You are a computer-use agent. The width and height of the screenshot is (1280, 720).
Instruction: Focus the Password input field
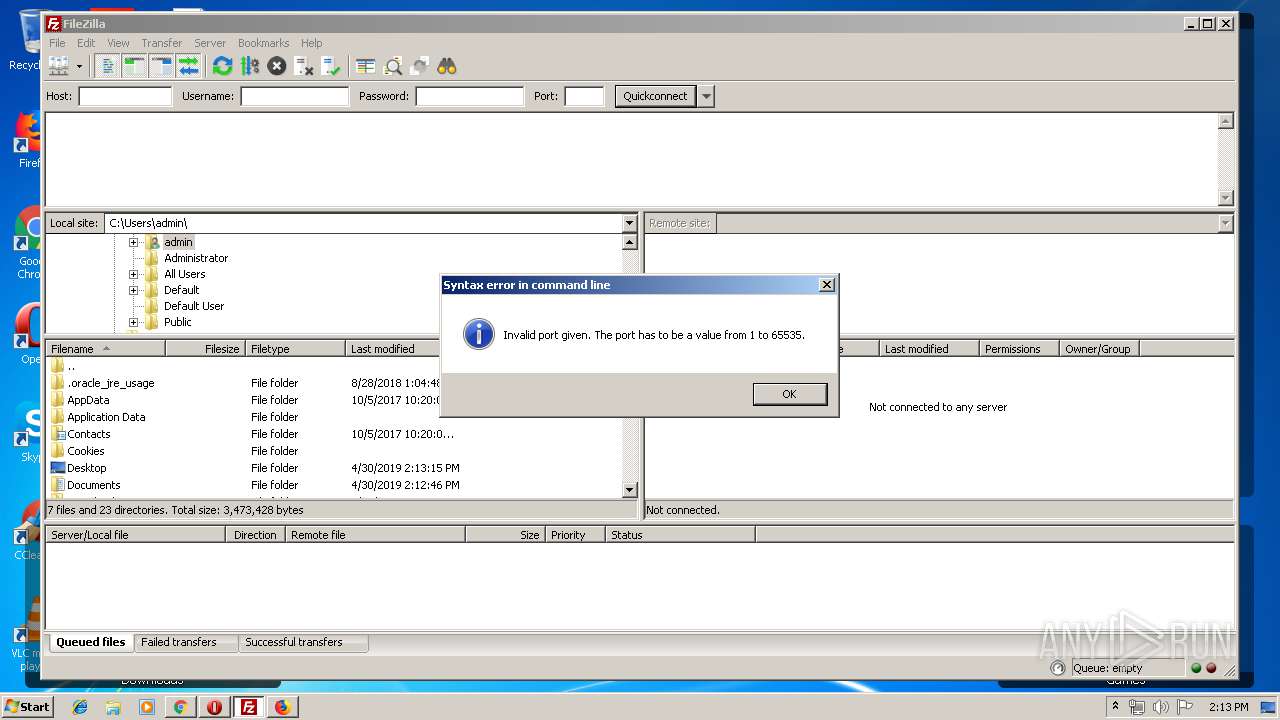click(470, 96)
